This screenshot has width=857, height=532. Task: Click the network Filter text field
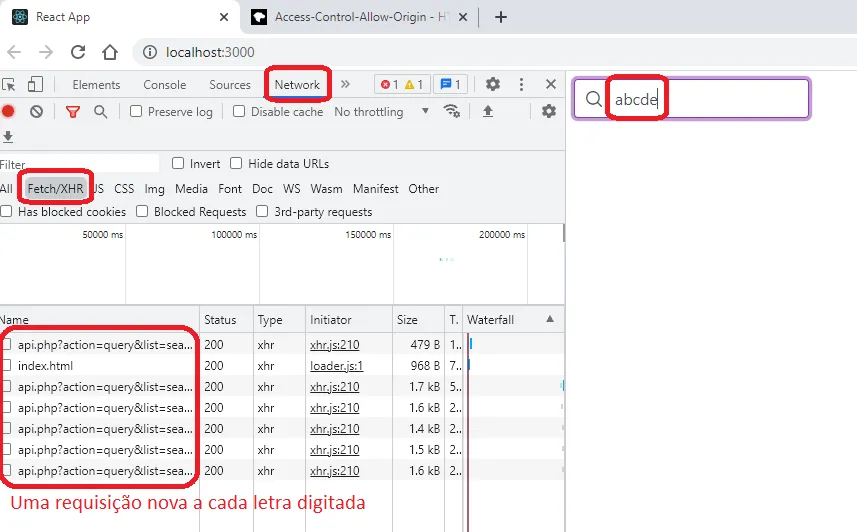pyautogui.click(x=80, y=163)
